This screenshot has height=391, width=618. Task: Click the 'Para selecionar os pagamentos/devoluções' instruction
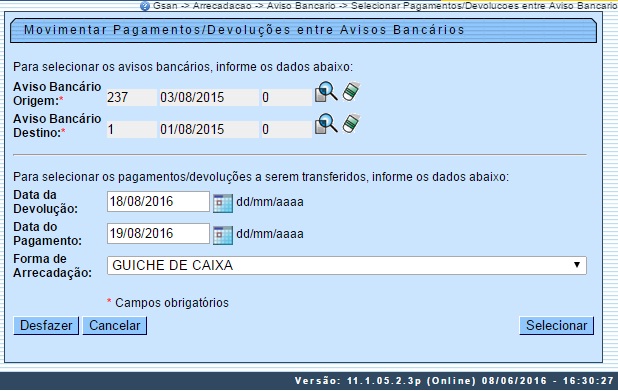pyautogui.click(x=261, y=177)
